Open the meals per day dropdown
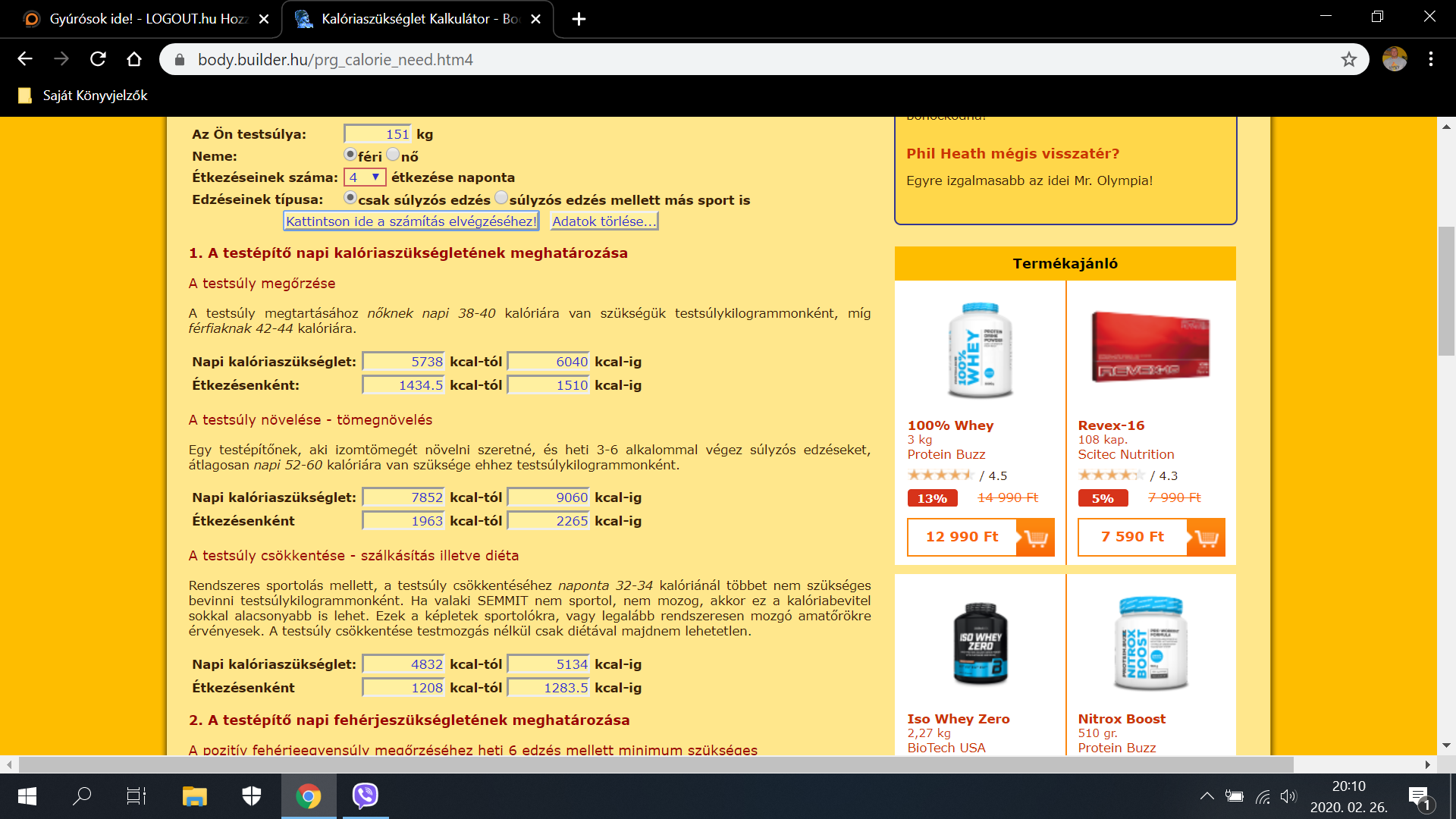The image size is (1456, 819). coord(365,177)
